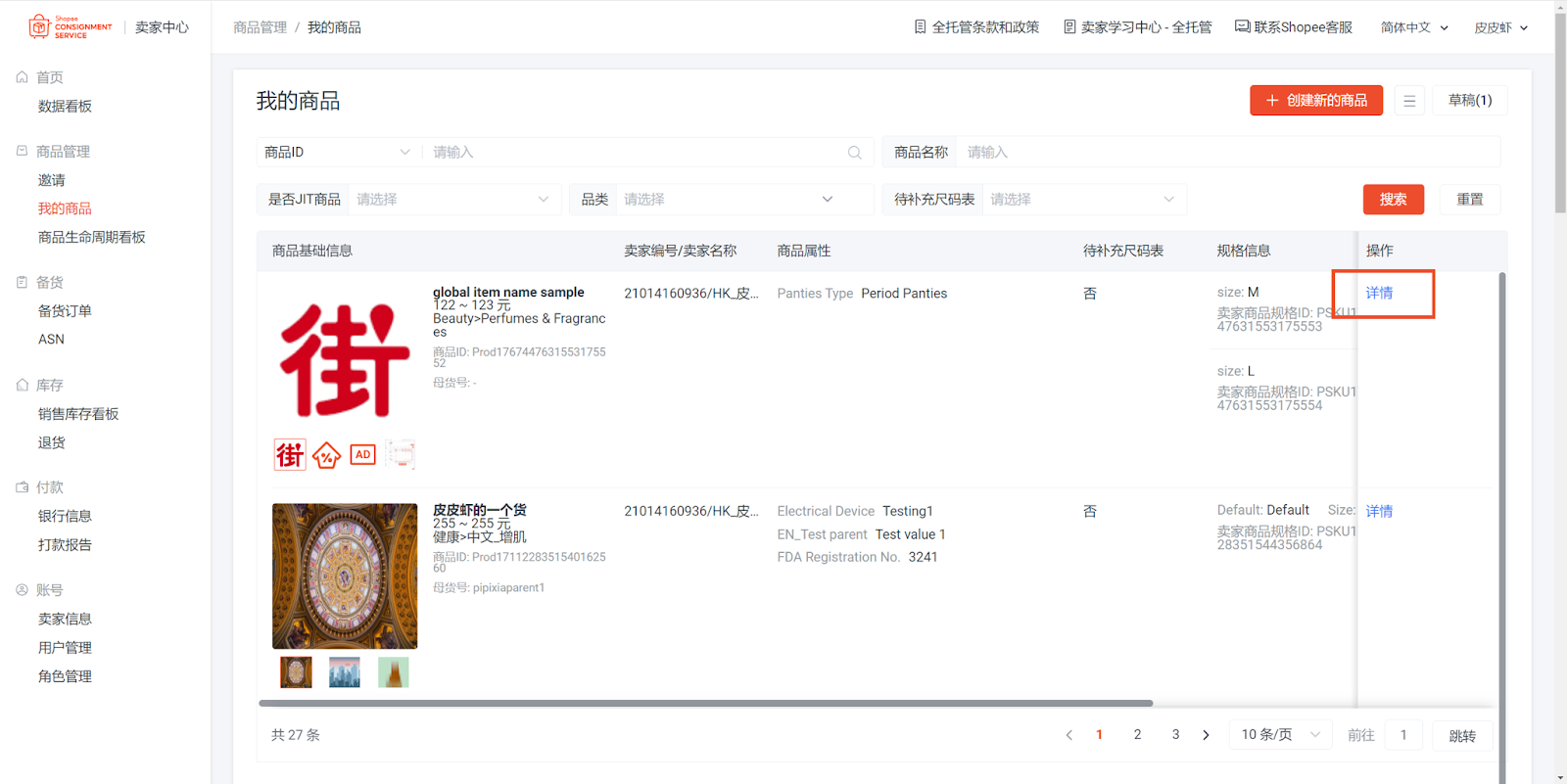Go to 邀请 in sidebar
1567x784 pixels.
click(52, 180)
